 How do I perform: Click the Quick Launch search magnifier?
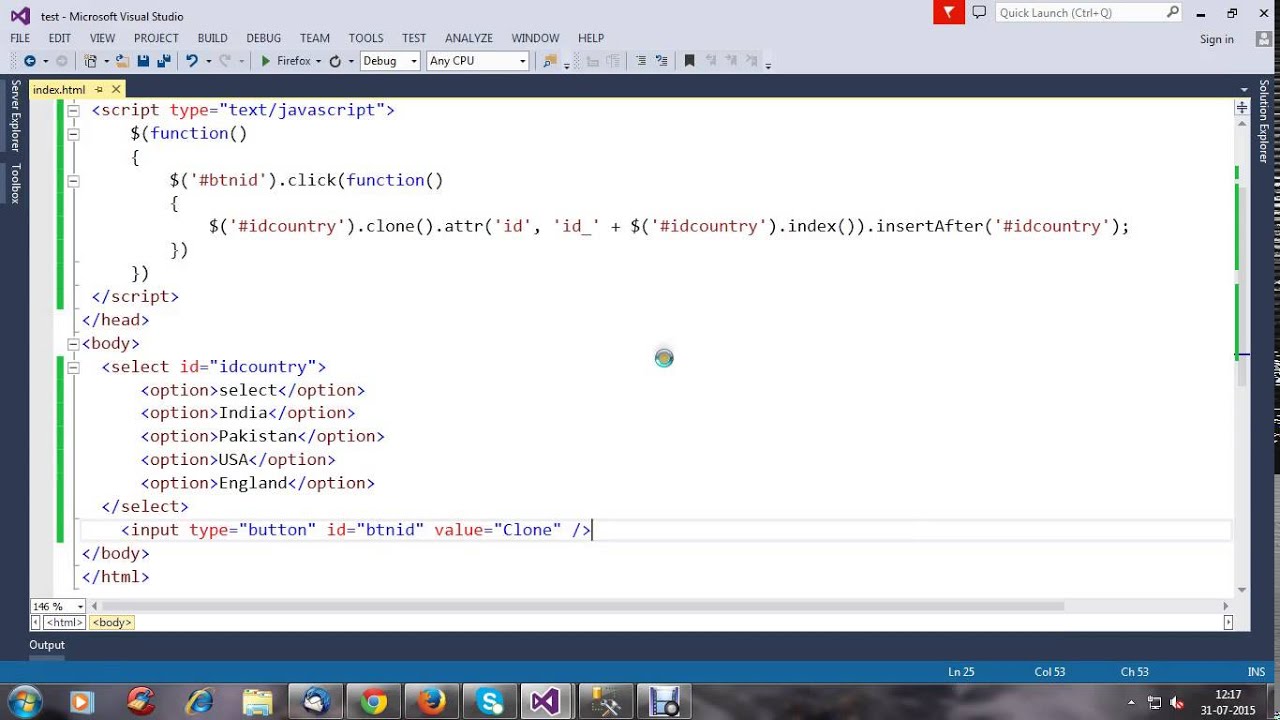click(x=1173, y=12)
